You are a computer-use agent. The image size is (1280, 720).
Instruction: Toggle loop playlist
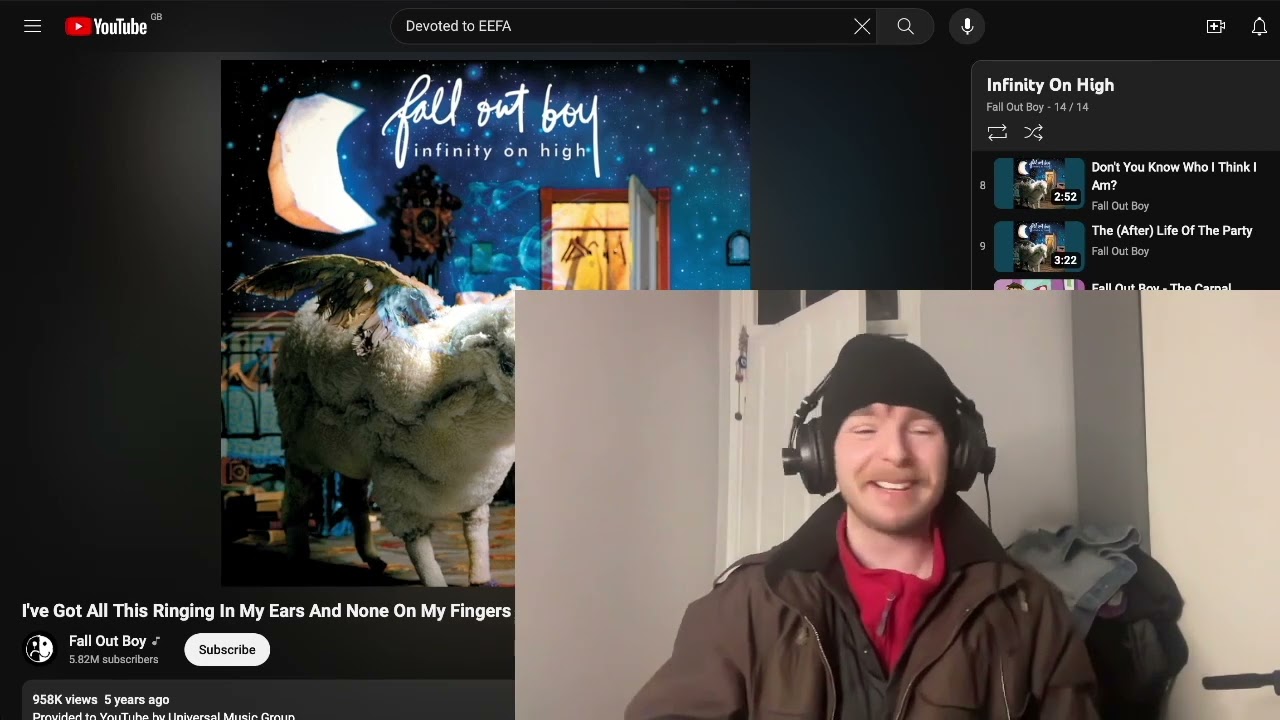click(997, 132)
